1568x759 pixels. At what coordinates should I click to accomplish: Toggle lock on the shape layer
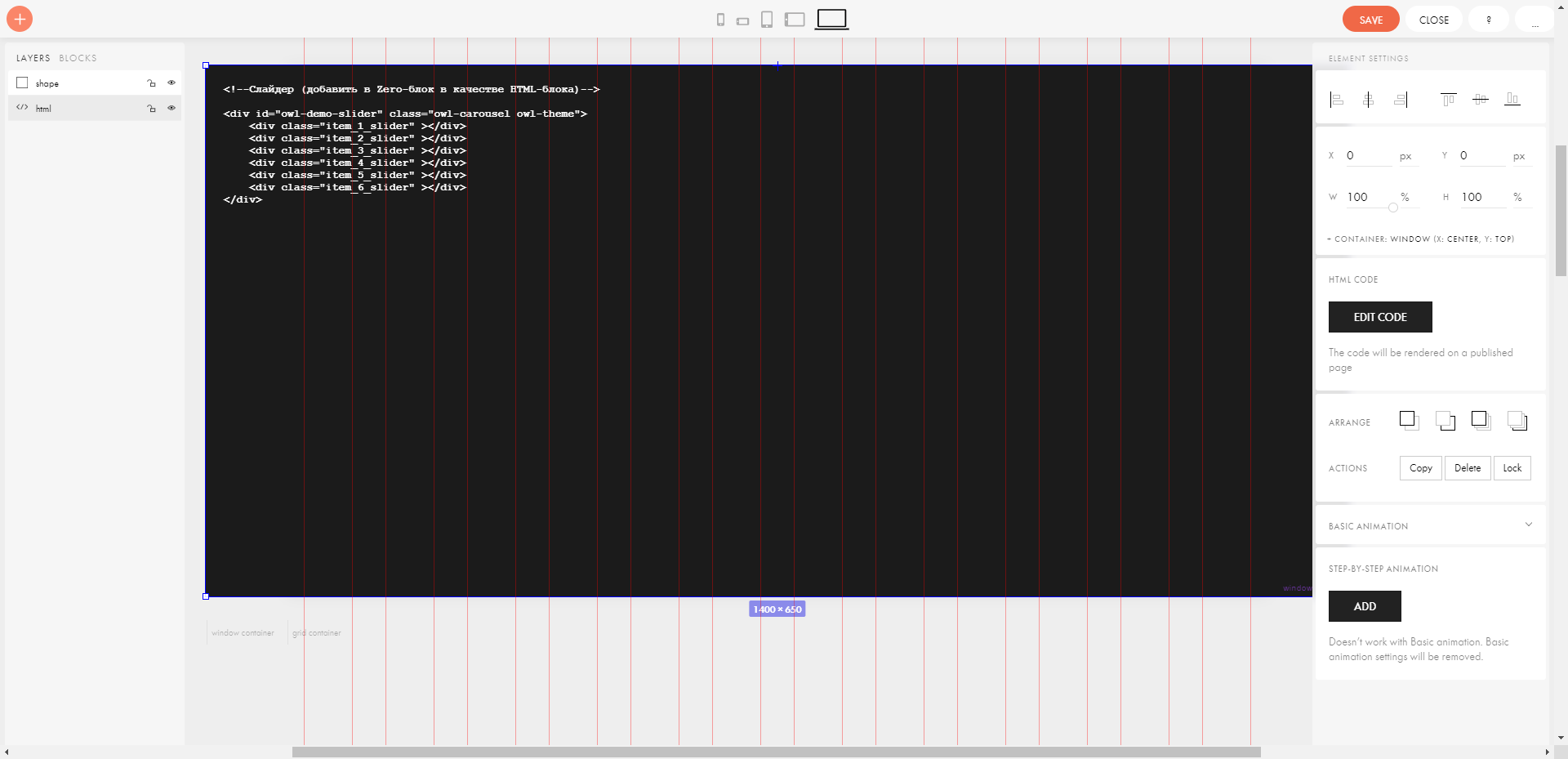pyautogui.click(x=151, y=83)
